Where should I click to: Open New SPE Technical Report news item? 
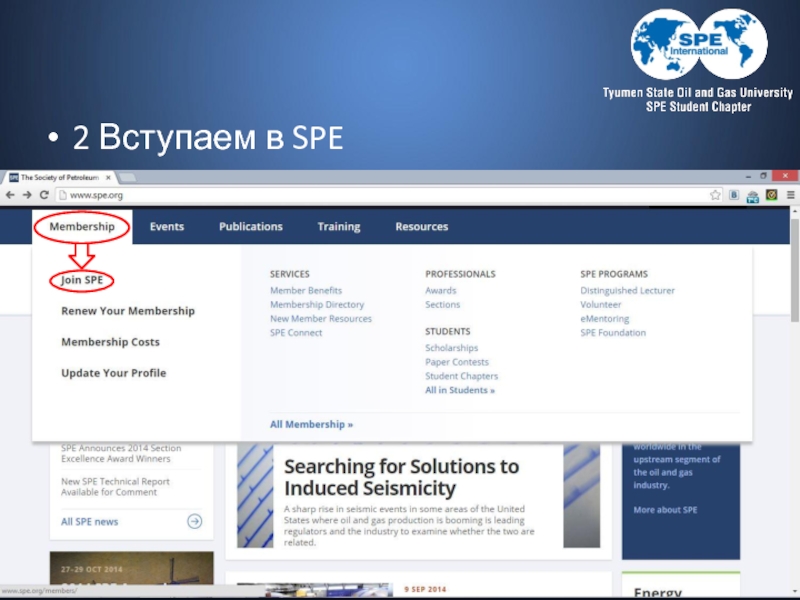(115, 487)
